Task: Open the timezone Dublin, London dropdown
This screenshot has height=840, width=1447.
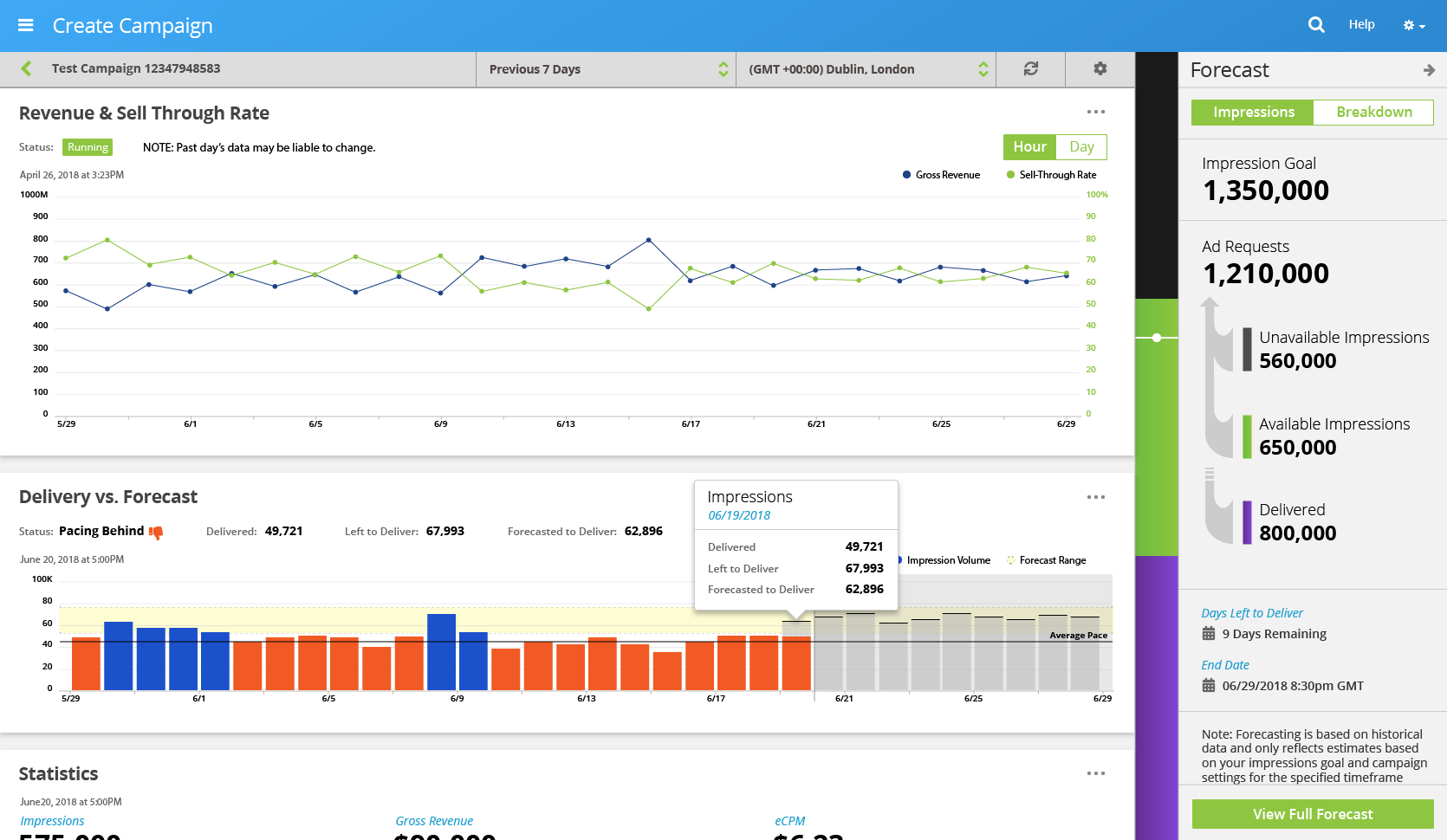Action: tap(866, 69)
